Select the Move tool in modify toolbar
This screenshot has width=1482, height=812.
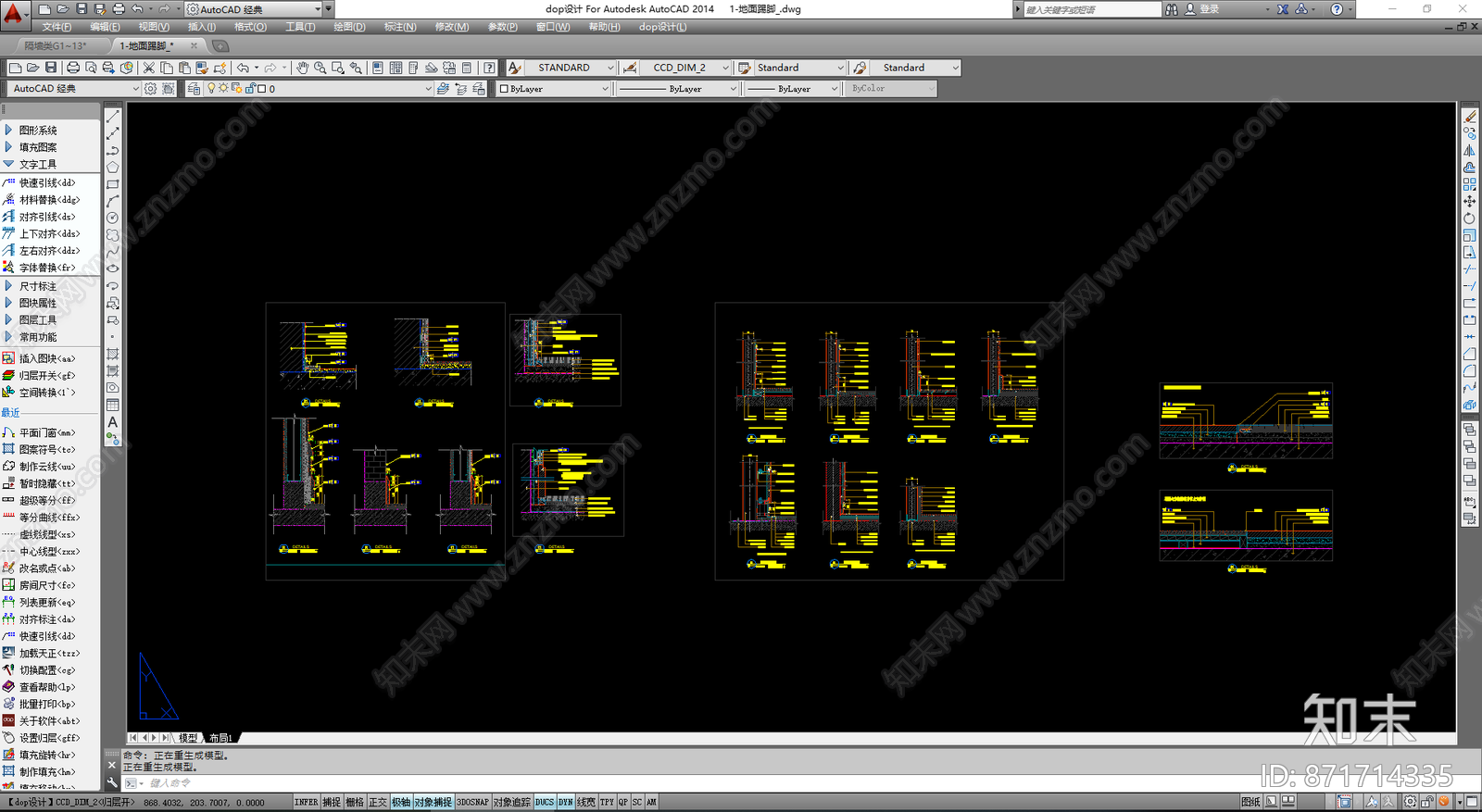tap(1470, 201)
